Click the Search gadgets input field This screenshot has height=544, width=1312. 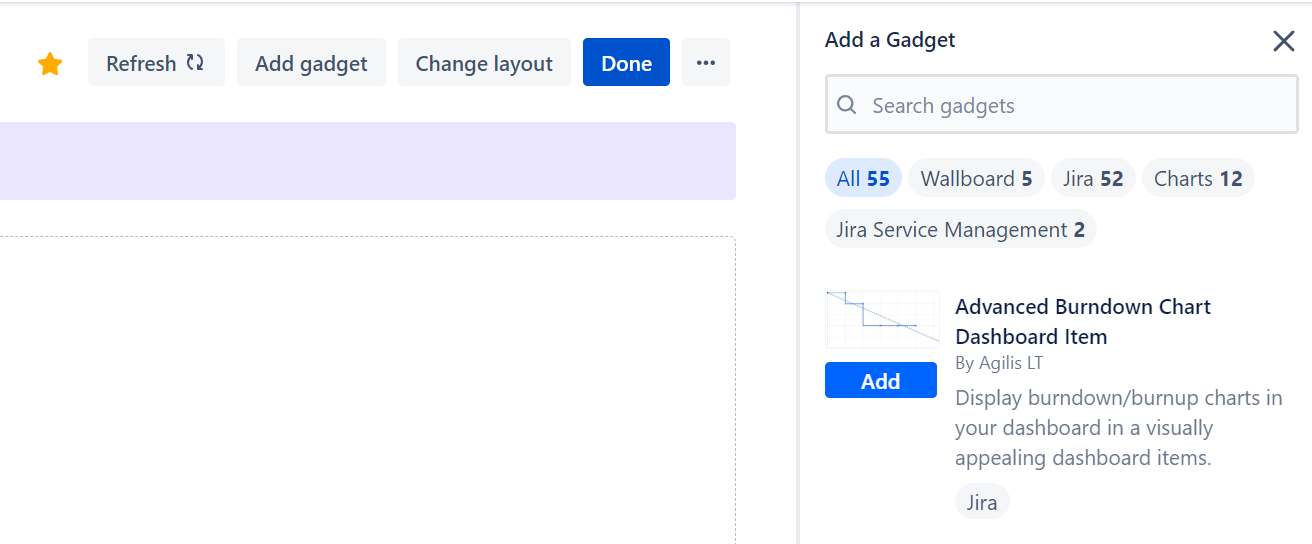click(1070, 105)
